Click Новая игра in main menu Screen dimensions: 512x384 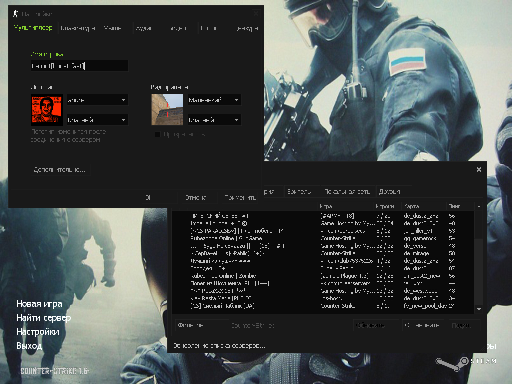pos(39,304)
